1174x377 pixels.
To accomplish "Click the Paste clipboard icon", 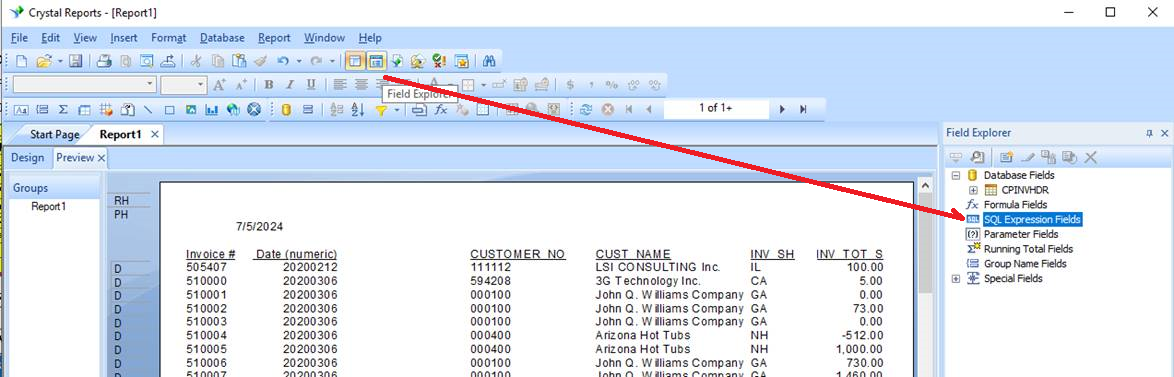I will (239, 61).
